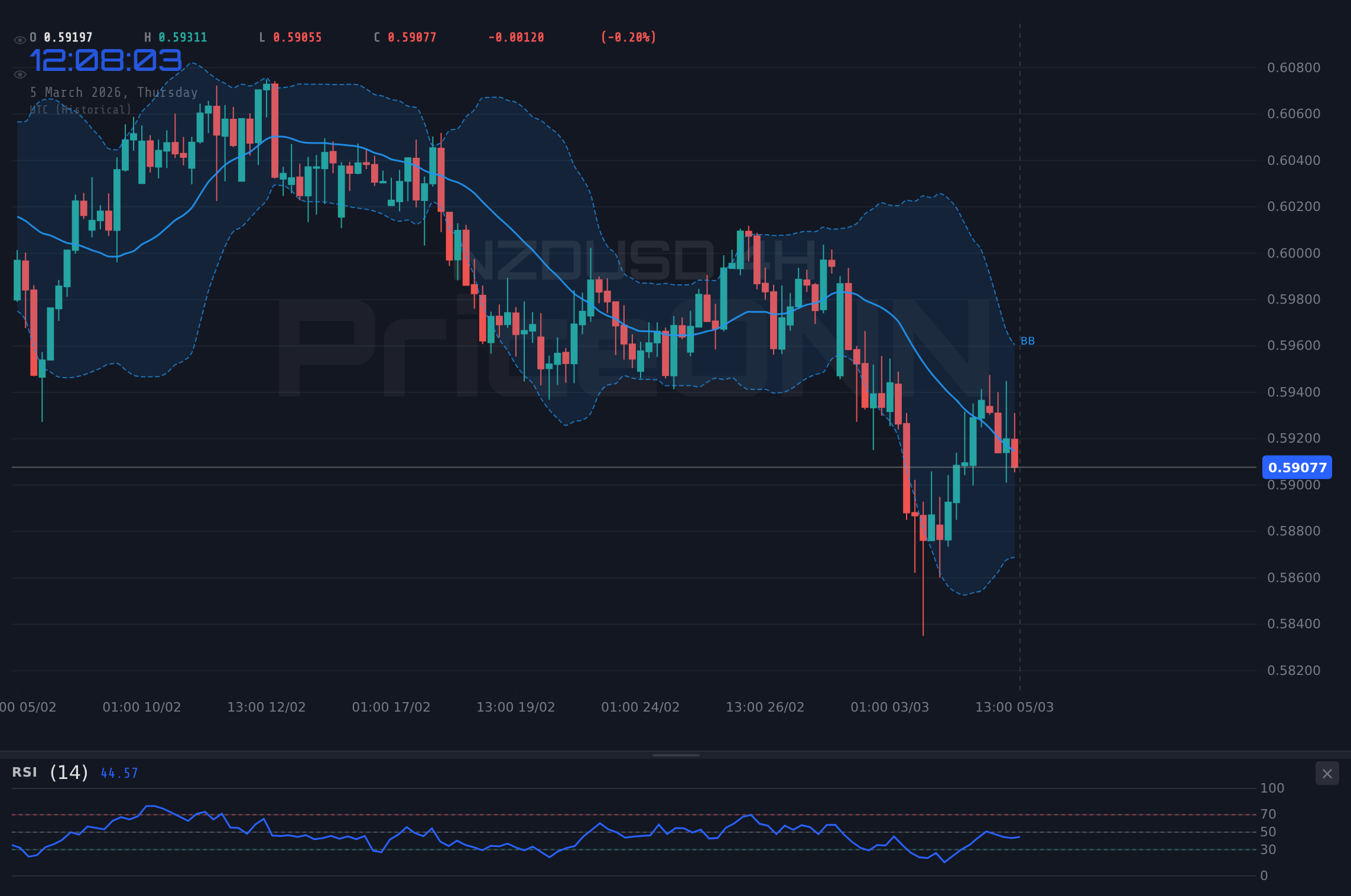Toggle the eye icon beside the clock
Screen dimensions: 1351x896
[20, 74]
